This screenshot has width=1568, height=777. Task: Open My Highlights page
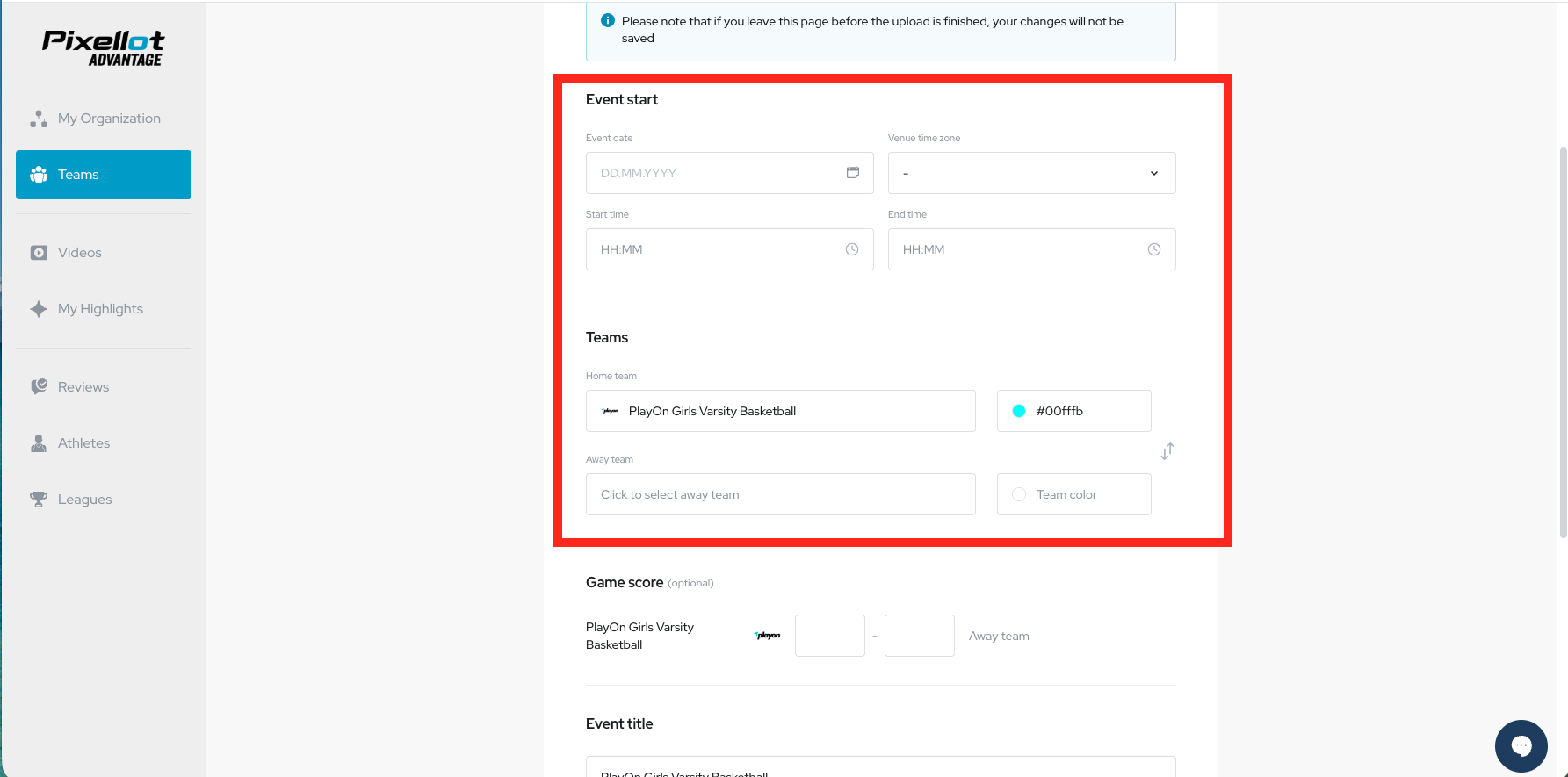[x=100, y=309]
